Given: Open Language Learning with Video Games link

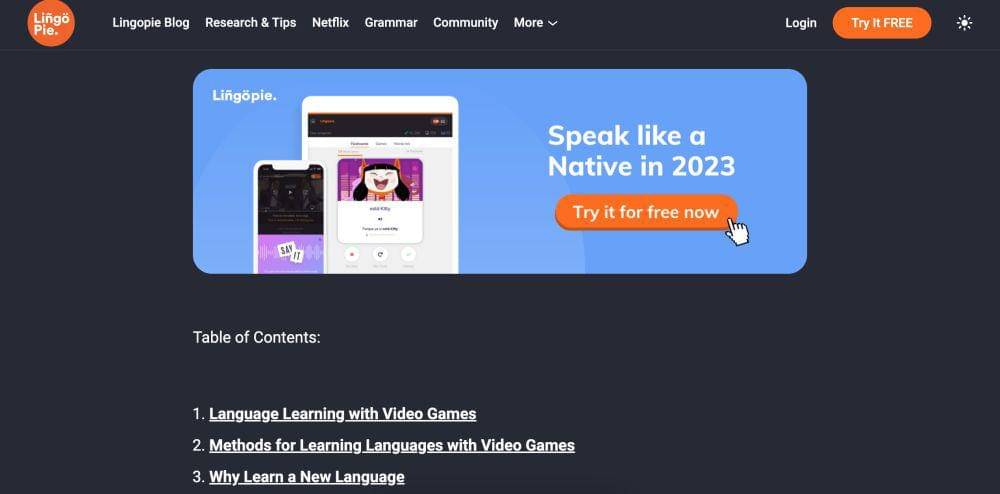Looking at the screenshot, I should [342, 414].
